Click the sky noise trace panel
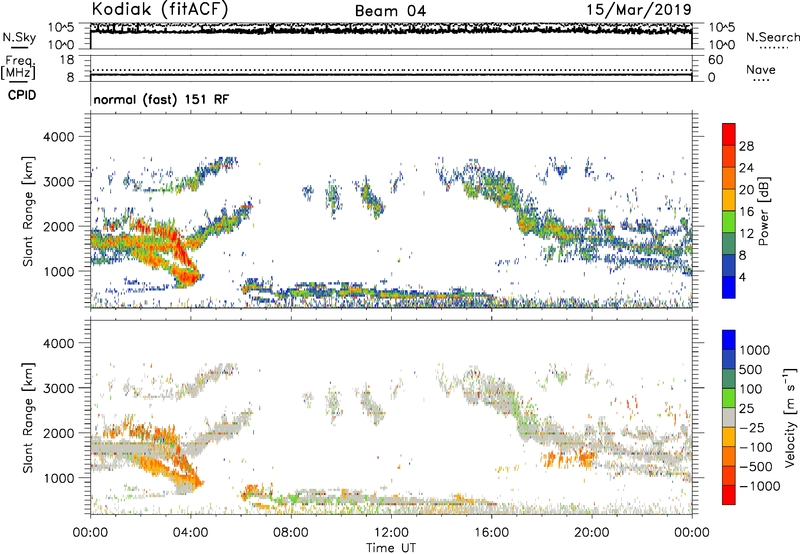The image size is (800, 554). point(391,36)
